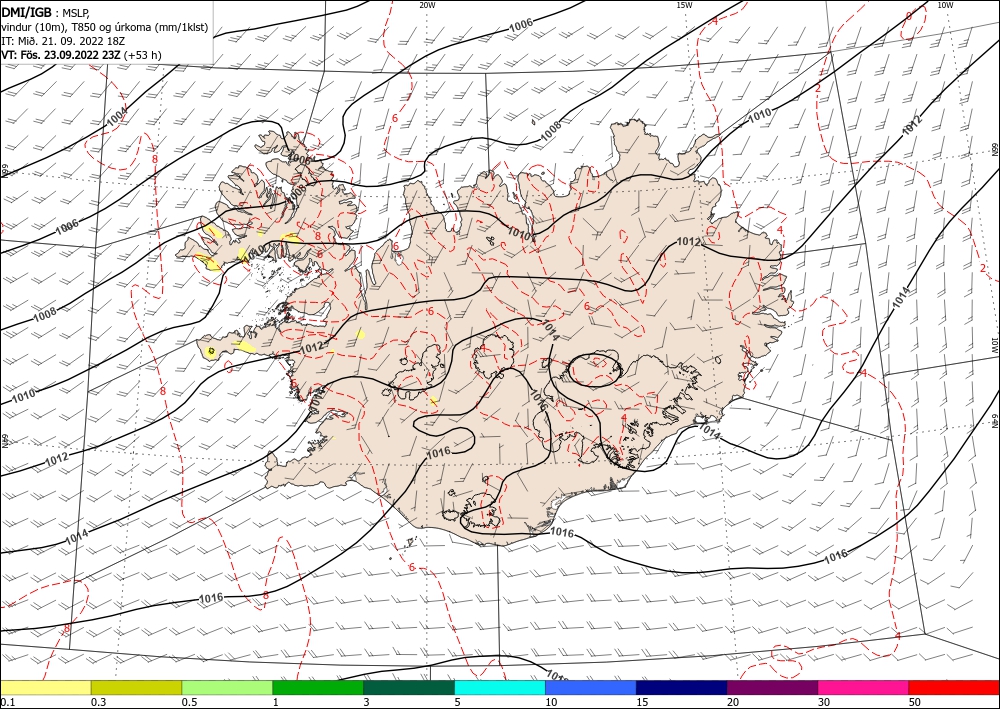This screenshot has width=1000, height=709.
Task: Select the green 1–3 precipitation legend color
Action: pyautogui.click(x=318, y=687)
